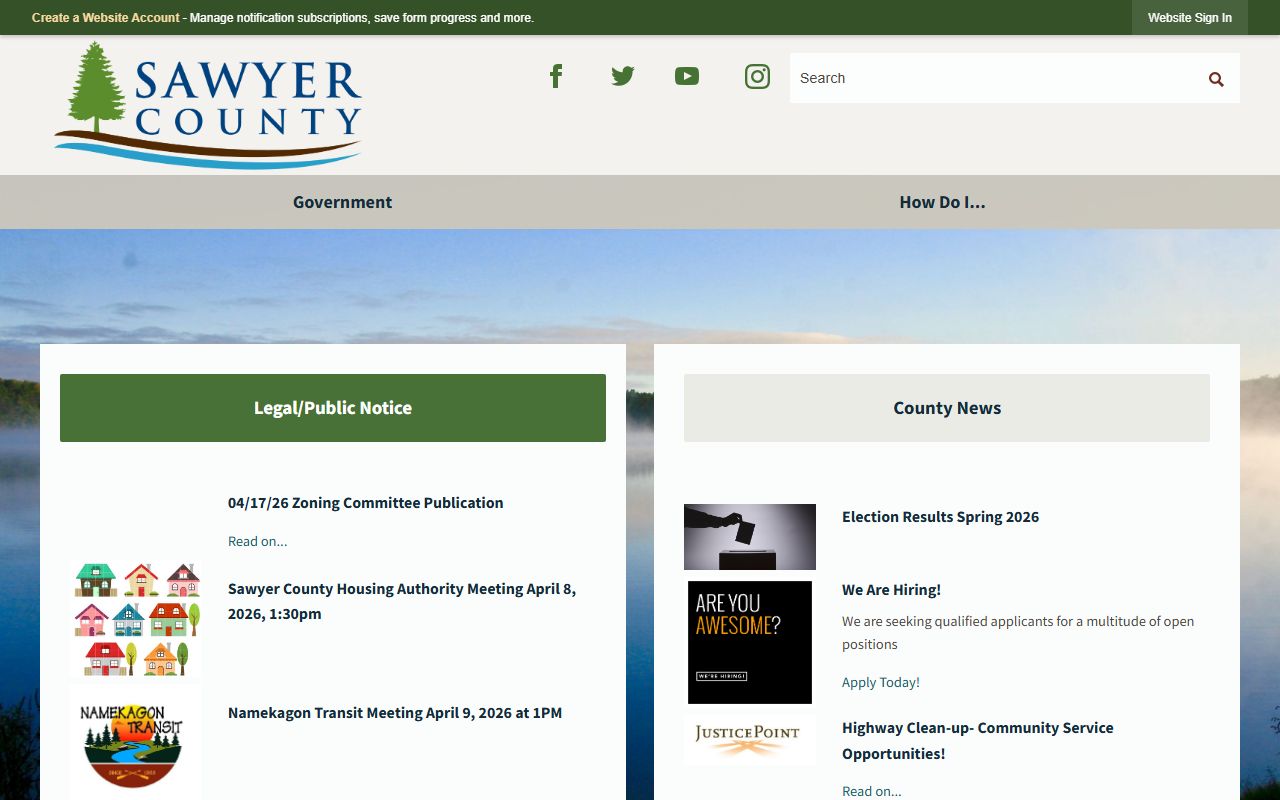Select the County News tab

coord(947,408)
